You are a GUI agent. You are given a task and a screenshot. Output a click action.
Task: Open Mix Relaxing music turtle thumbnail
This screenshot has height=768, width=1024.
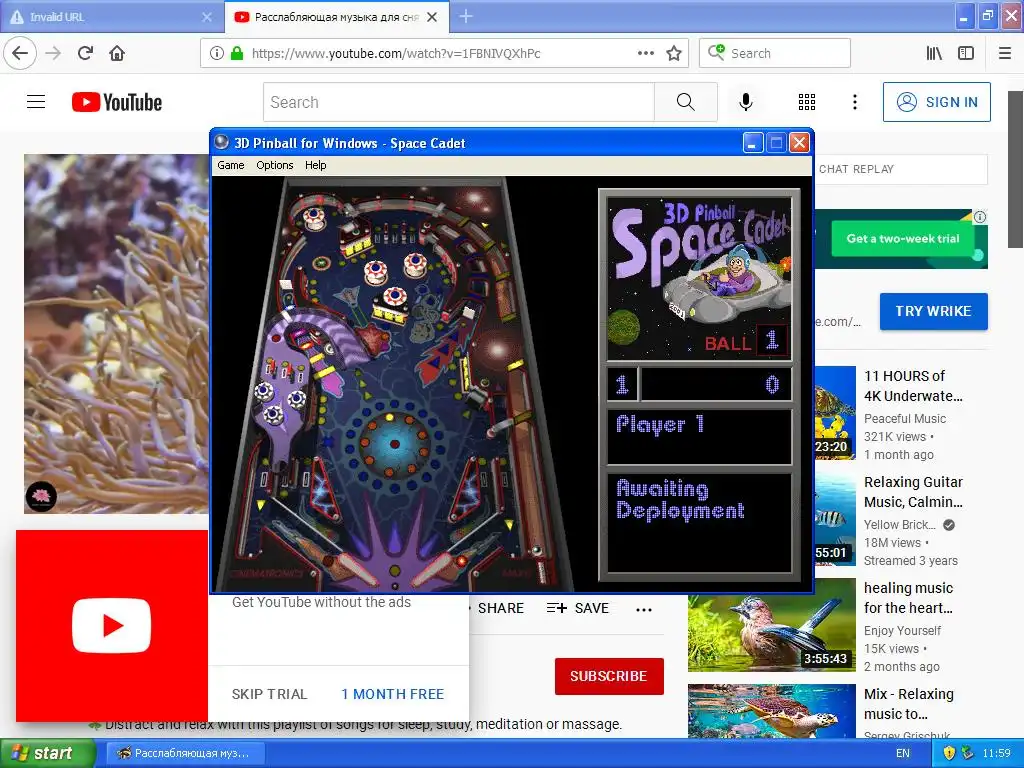click(771, 711)
